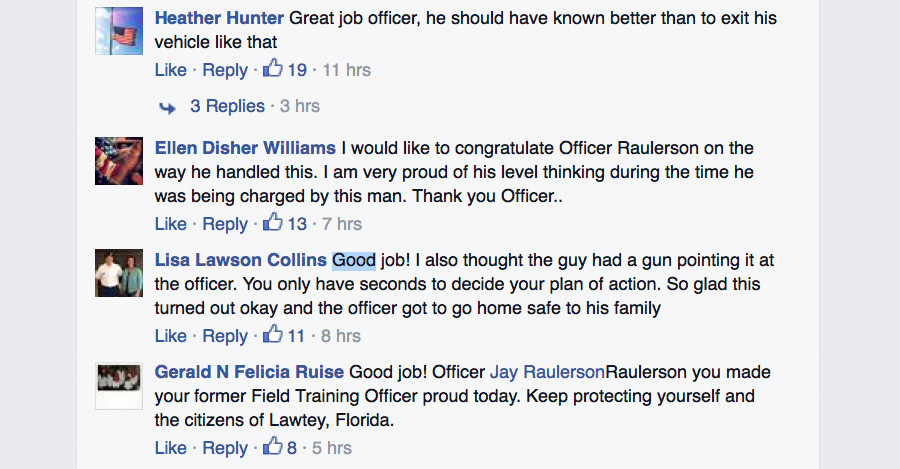Open the 11 hrs timestamp on Heather's comment
The height and width of the screenshot is (469, 900).
(x=347, y=70)
